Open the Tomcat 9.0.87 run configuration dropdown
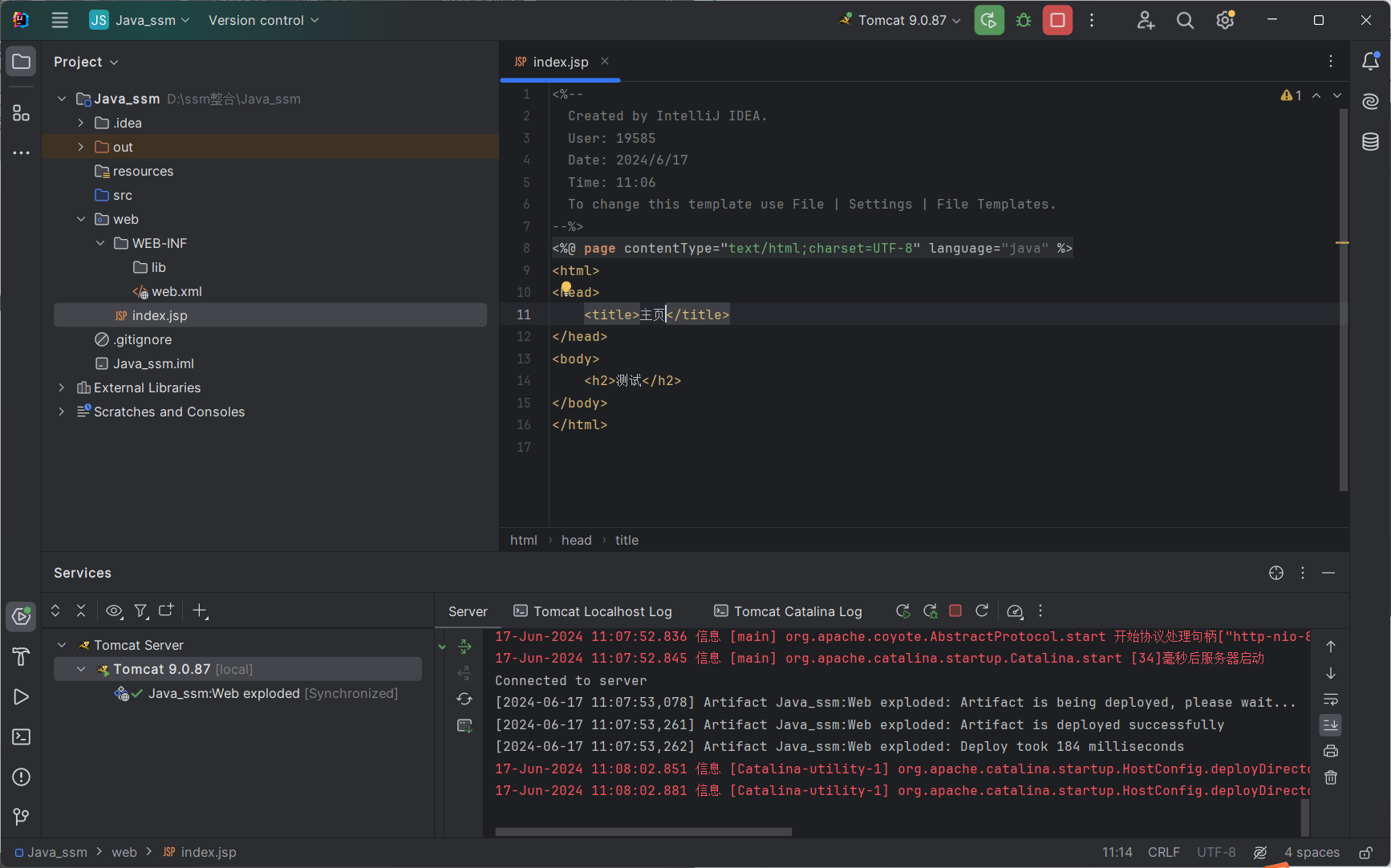Viewport: 1391px width, 868px height. coord(901,20)
